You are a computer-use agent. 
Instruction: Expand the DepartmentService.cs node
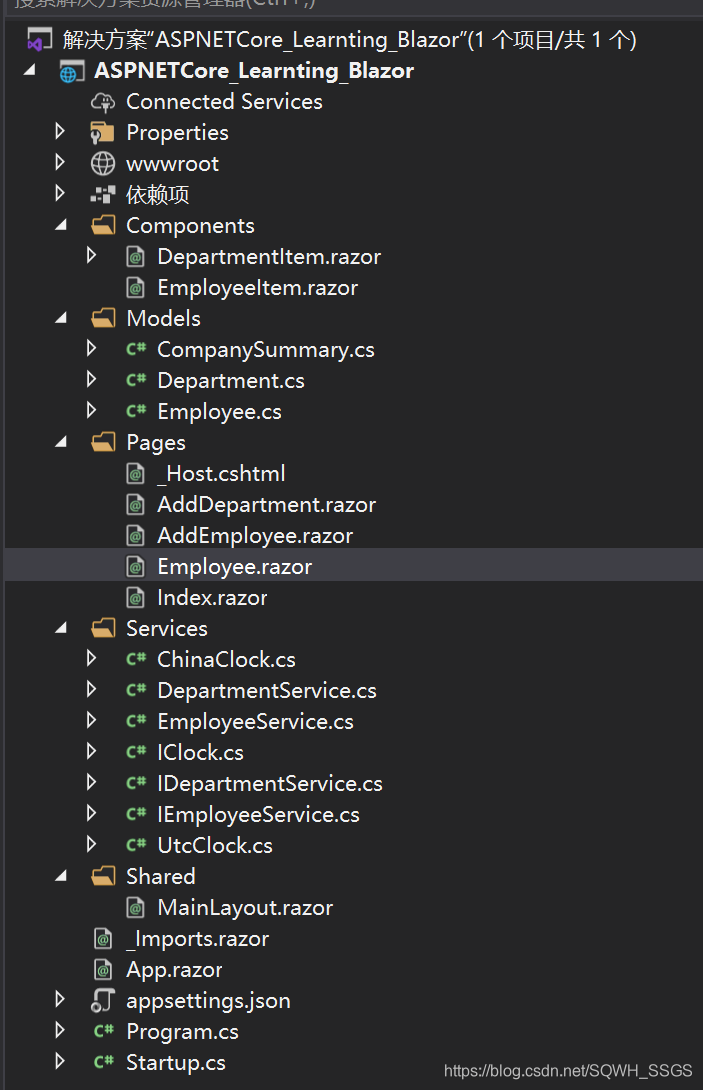tap(91, 690)
